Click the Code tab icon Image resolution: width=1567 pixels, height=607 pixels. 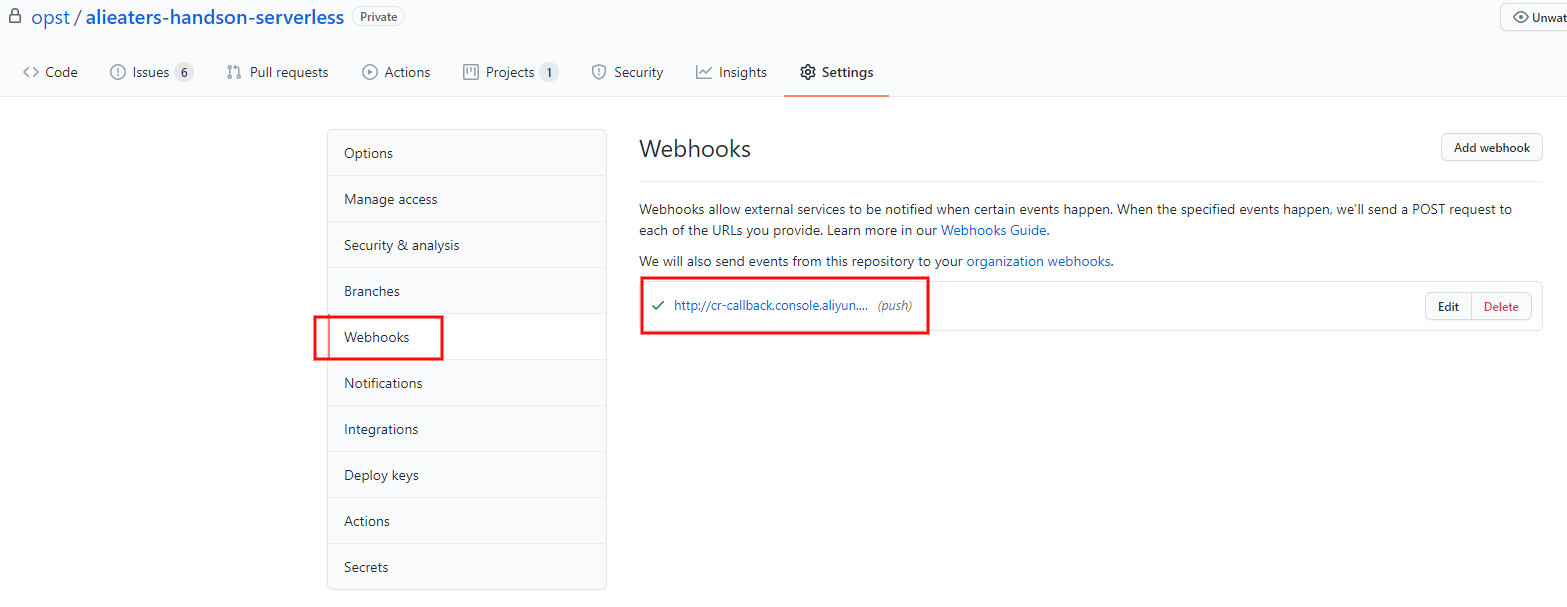tap(31, 72)
